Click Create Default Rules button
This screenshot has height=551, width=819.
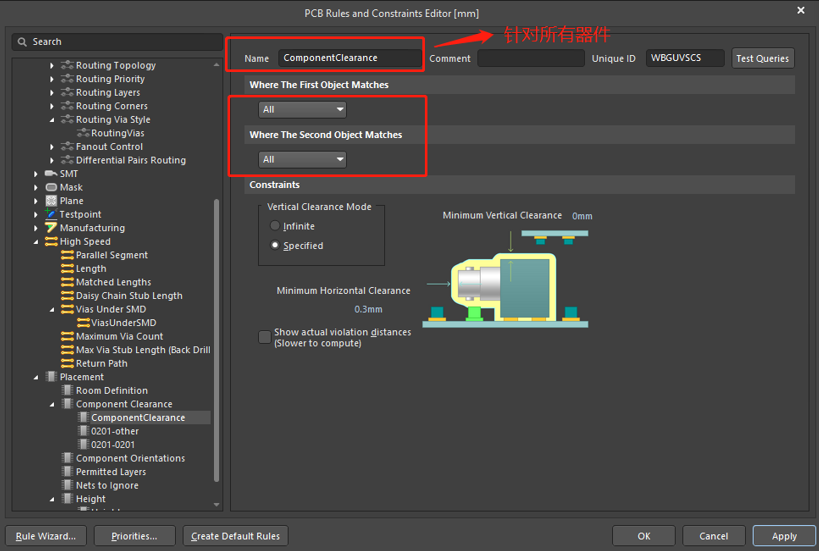tap(235, 536)
